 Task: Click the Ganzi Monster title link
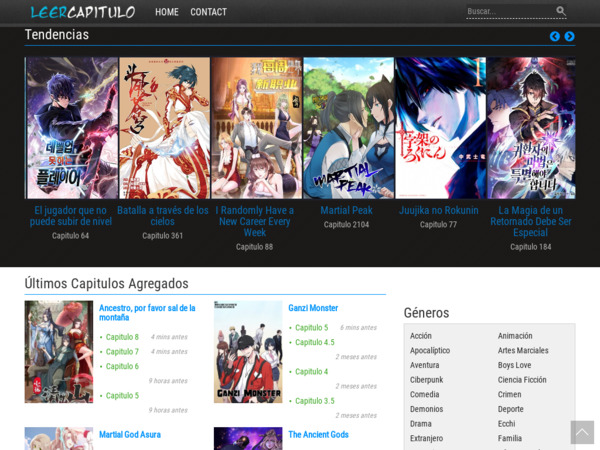tap(313, 308)
